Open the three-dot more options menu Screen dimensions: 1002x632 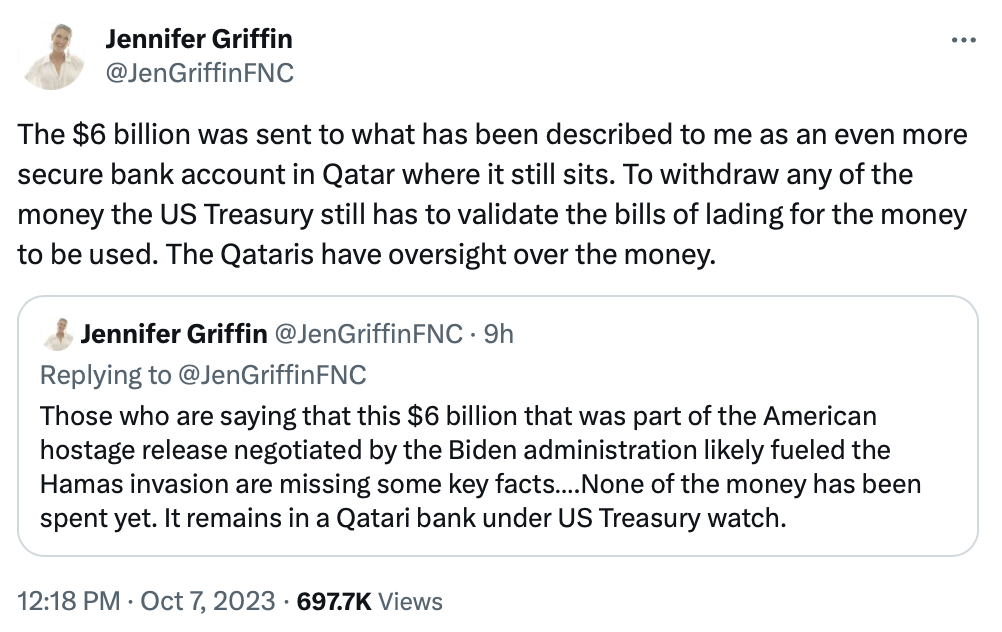pos(962,41)
